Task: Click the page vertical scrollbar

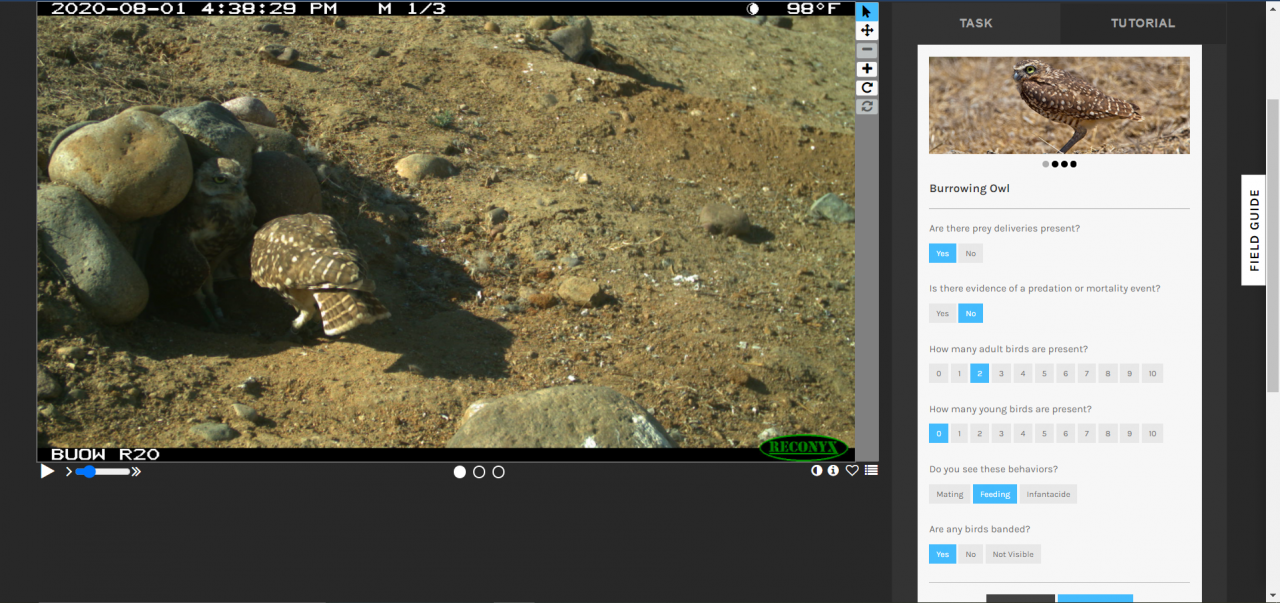Action: 1273,245
